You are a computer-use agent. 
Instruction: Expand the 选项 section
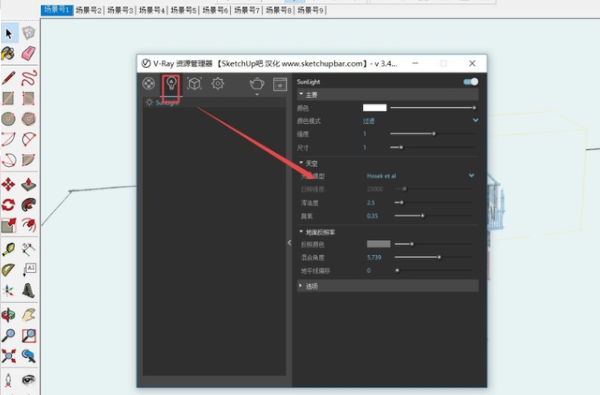pyautogui.click(x=301, y=286)
